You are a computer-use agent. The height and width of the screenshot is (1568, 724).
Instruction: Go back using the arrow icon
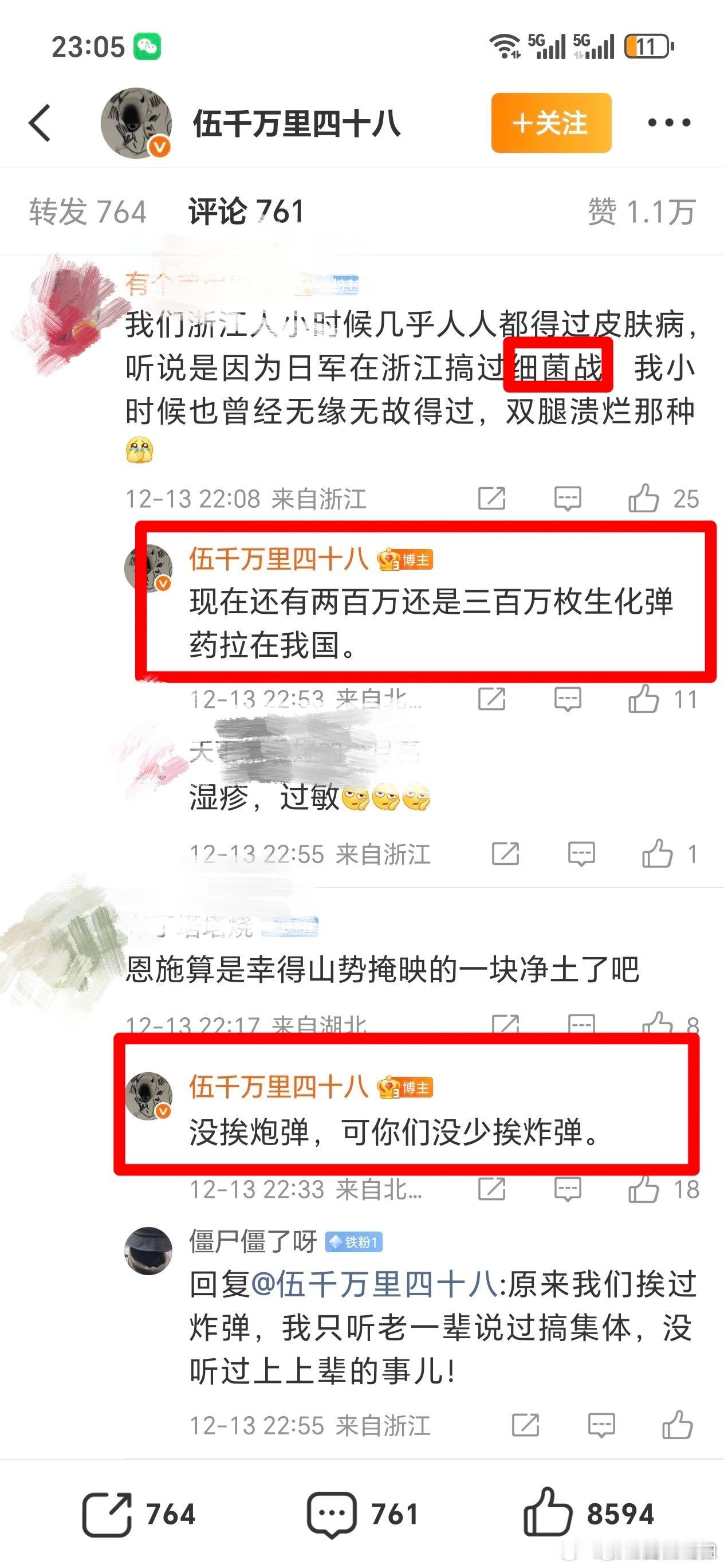[x=40, y=123]
